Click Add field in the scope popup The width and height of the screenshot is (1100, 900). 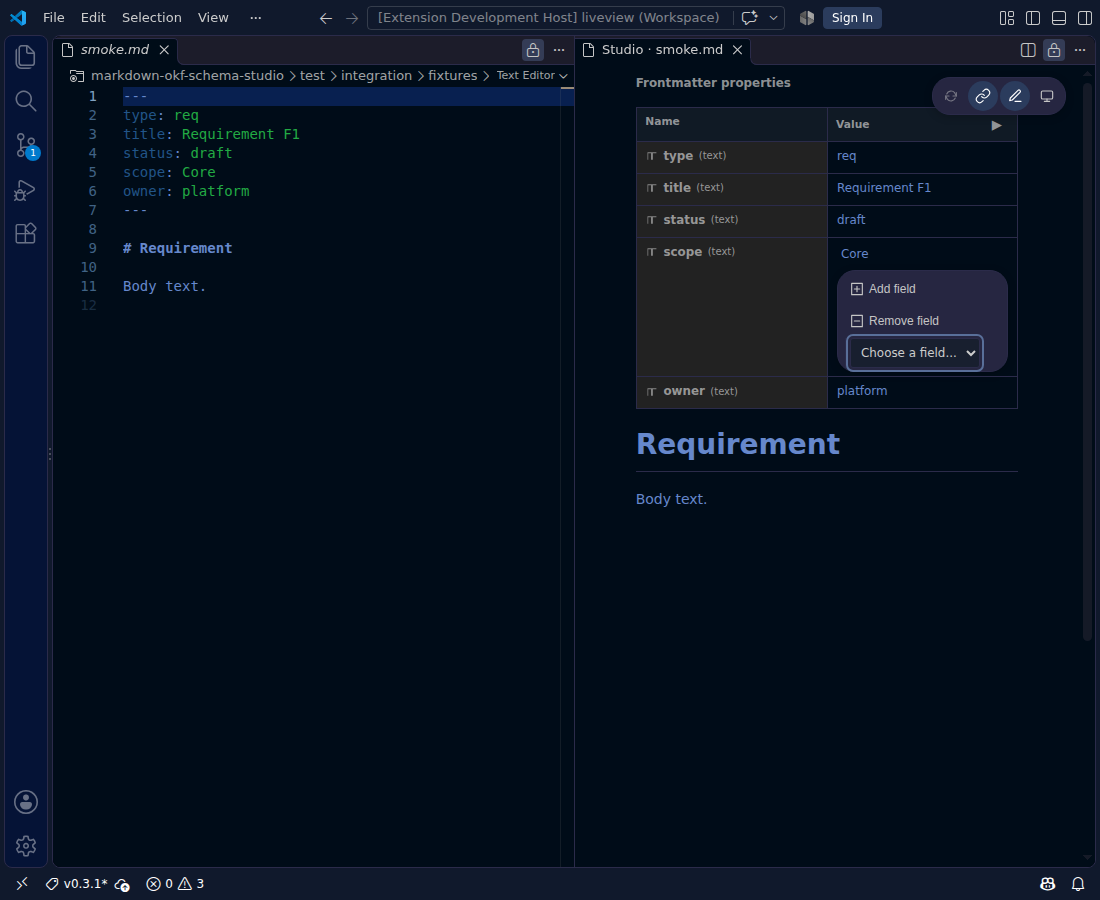(883, 289)
